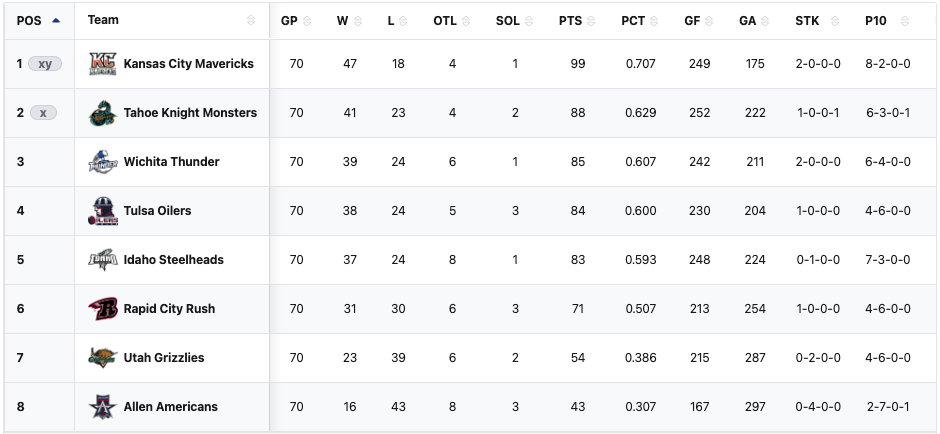This screenshot has width=940, height=434.
Task: Click the Wichita Thunder team logo
Action: coord(103,162)
